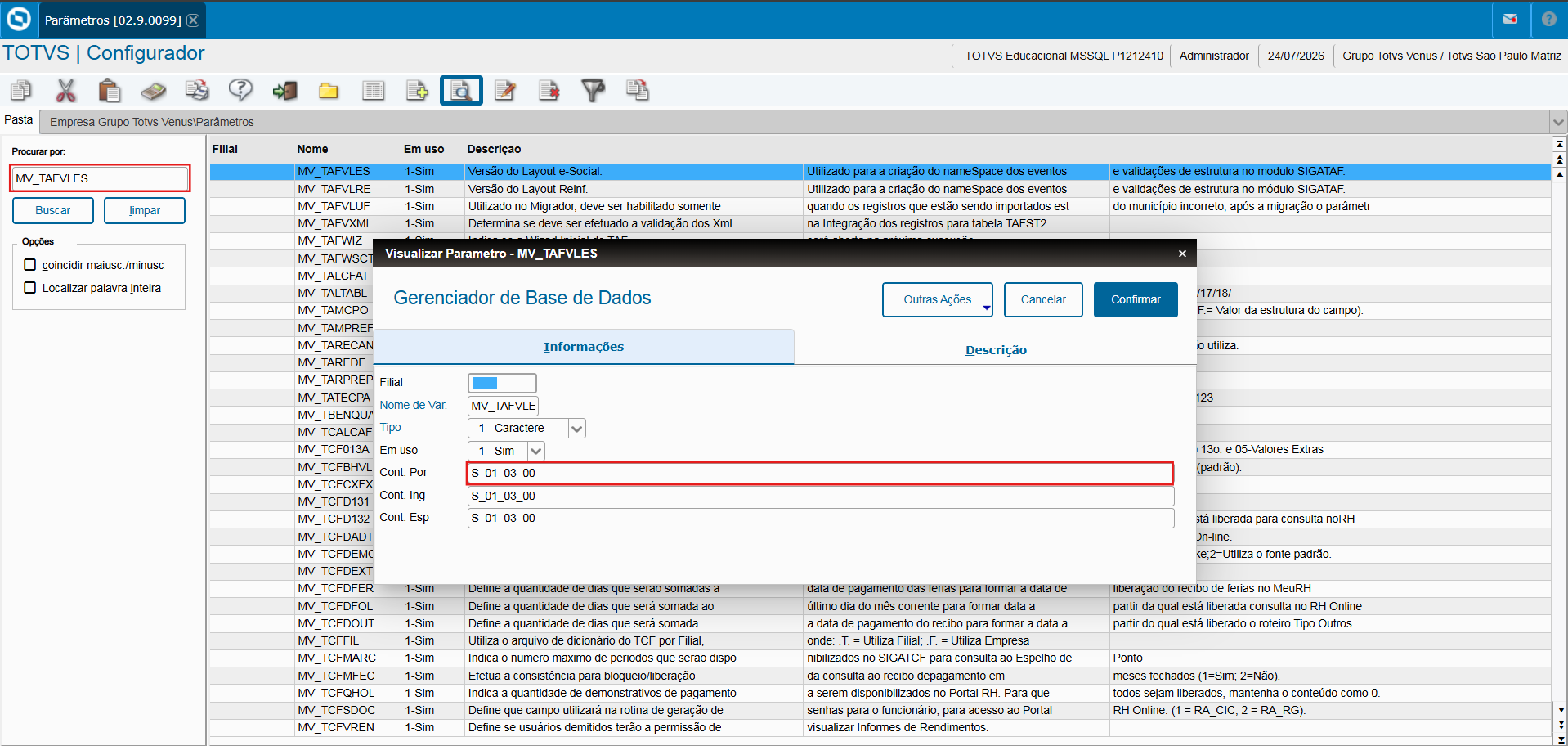
Task: Click the Filial column header
Action: 225,149
